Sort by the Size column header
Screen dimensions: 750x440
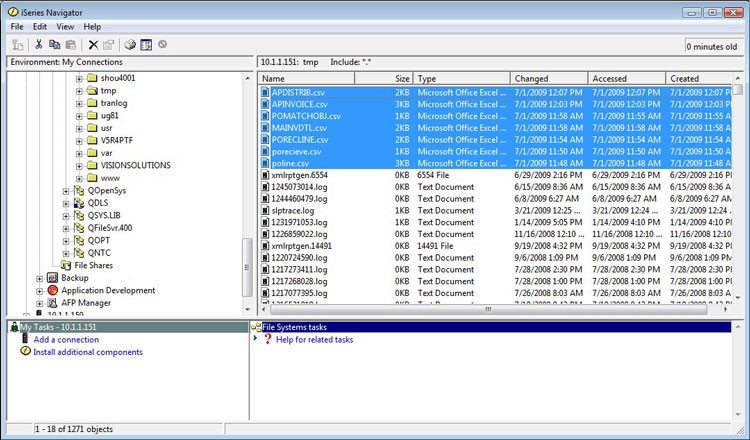[384, 78]
